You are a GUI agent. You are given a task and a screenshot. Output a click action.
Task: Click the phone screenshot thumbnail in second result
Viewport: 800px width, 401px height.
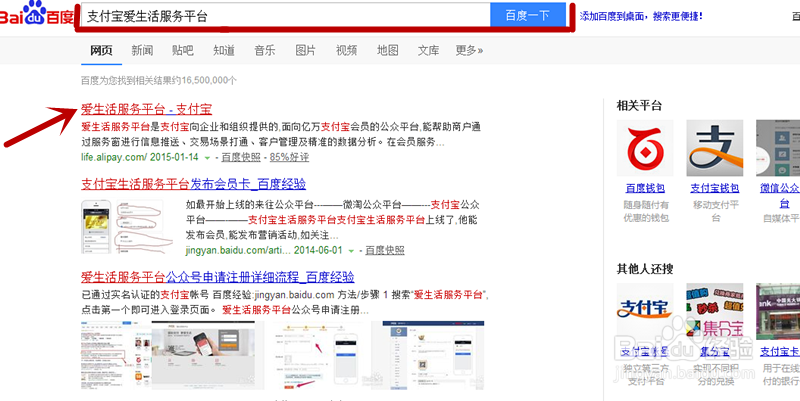96,227
